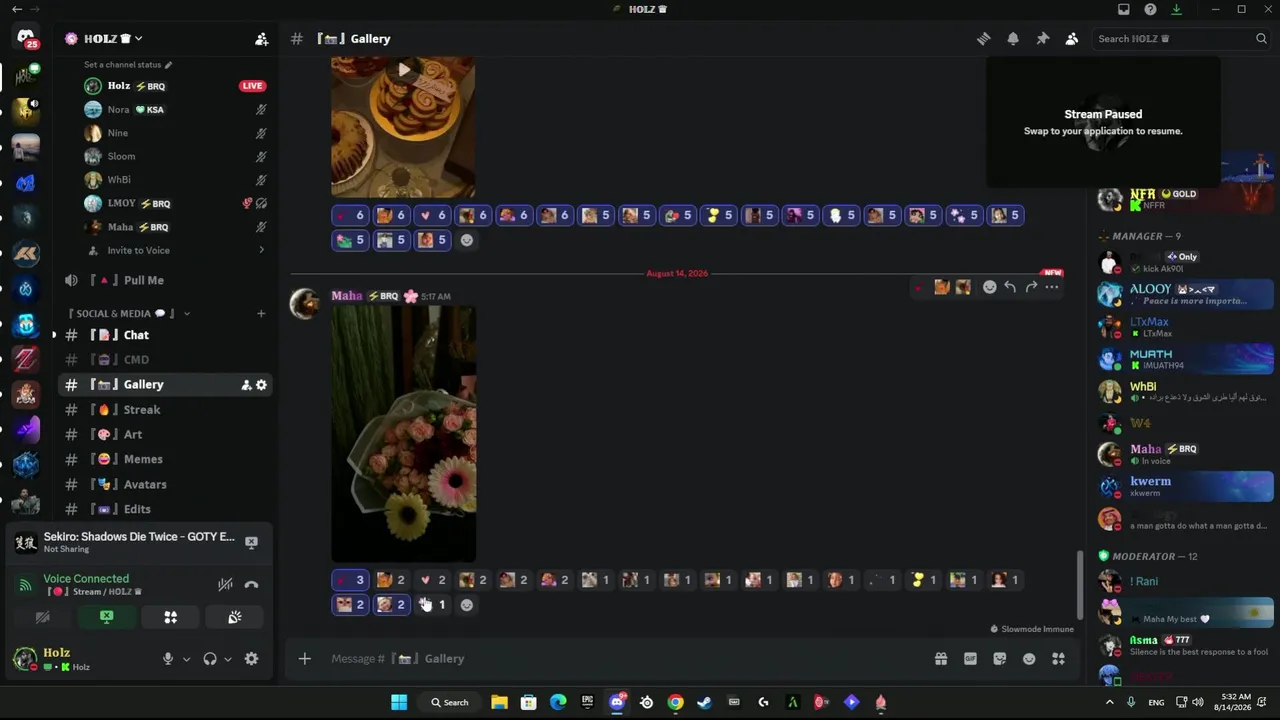Open the emoji picker in message bar
The height and width of the screenshot is (720, 1280).
(x=1029, y=658)
